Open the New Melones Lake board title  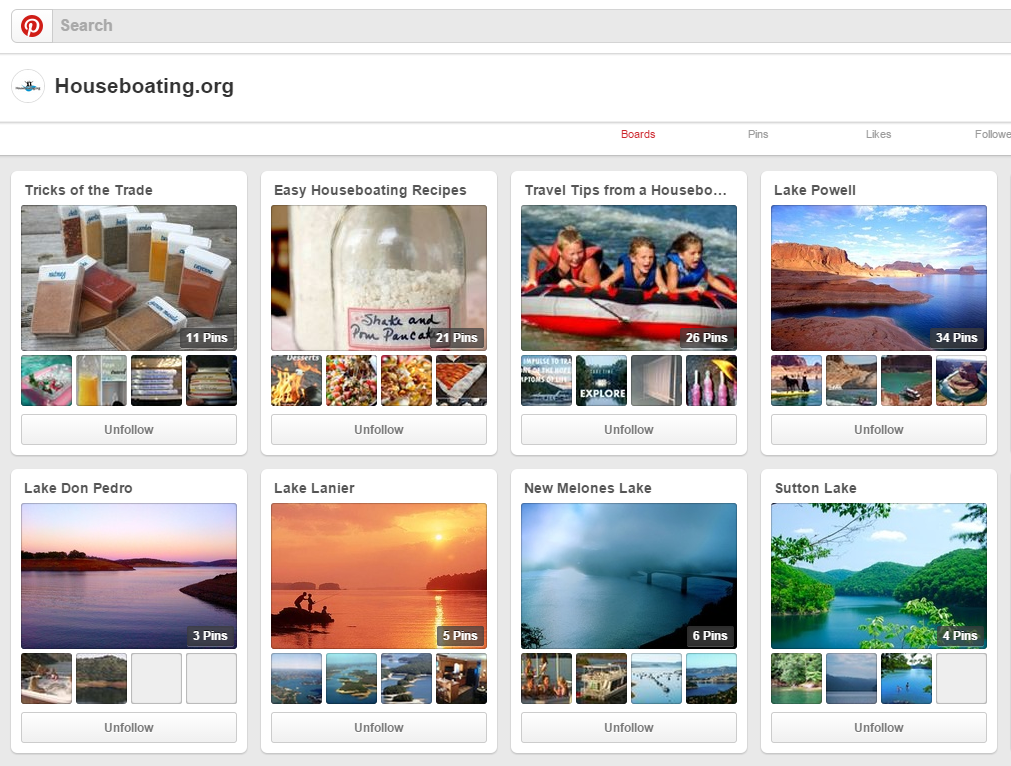587,488
